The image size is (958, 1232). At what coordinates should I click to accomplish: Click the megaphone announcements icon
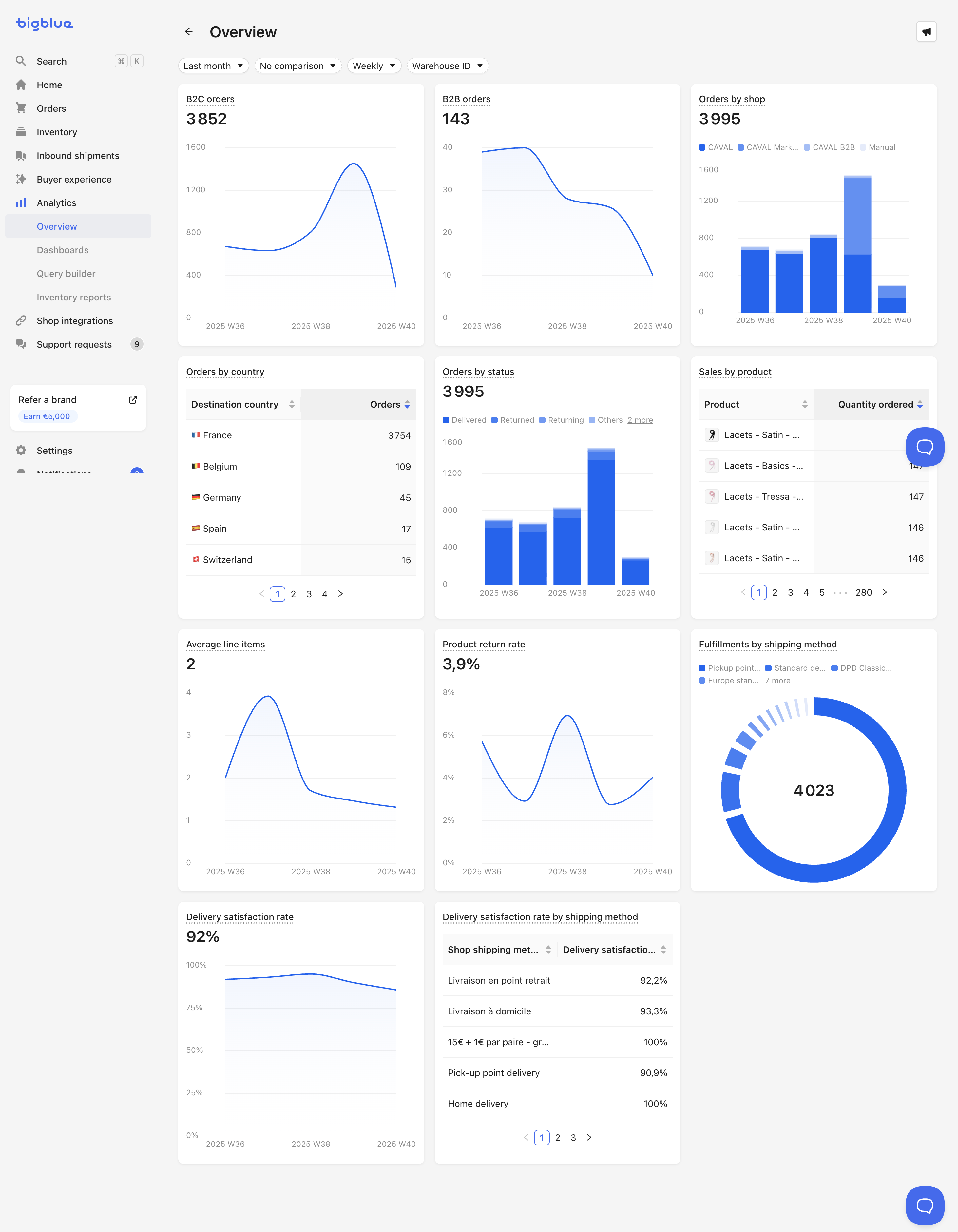click(927, 31)
